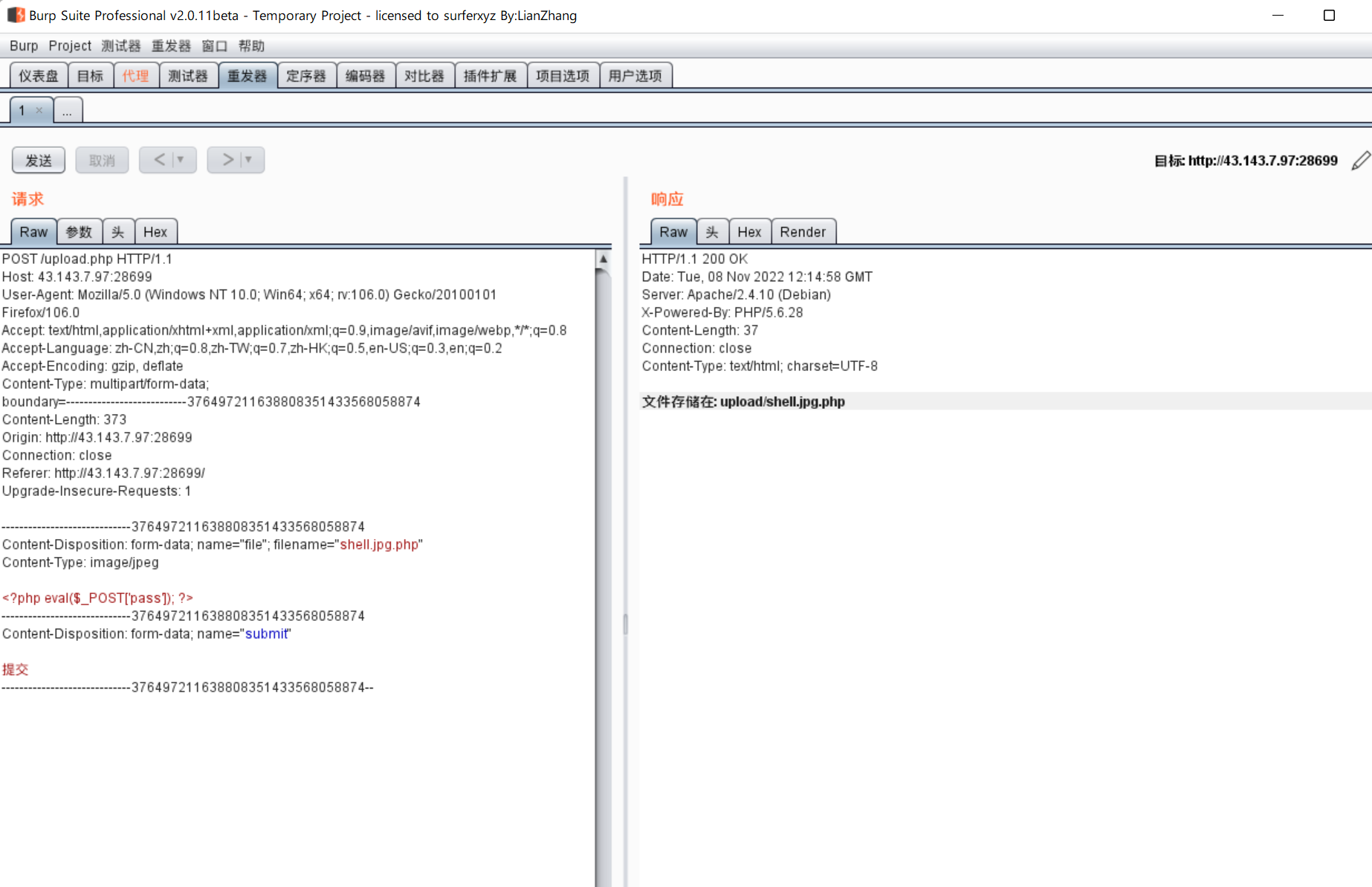The width and height of the screenshot is (1372, 887).
Task: Minimize the Burp Suite window
Action: pyautogui.click(x=1278, y=16)
